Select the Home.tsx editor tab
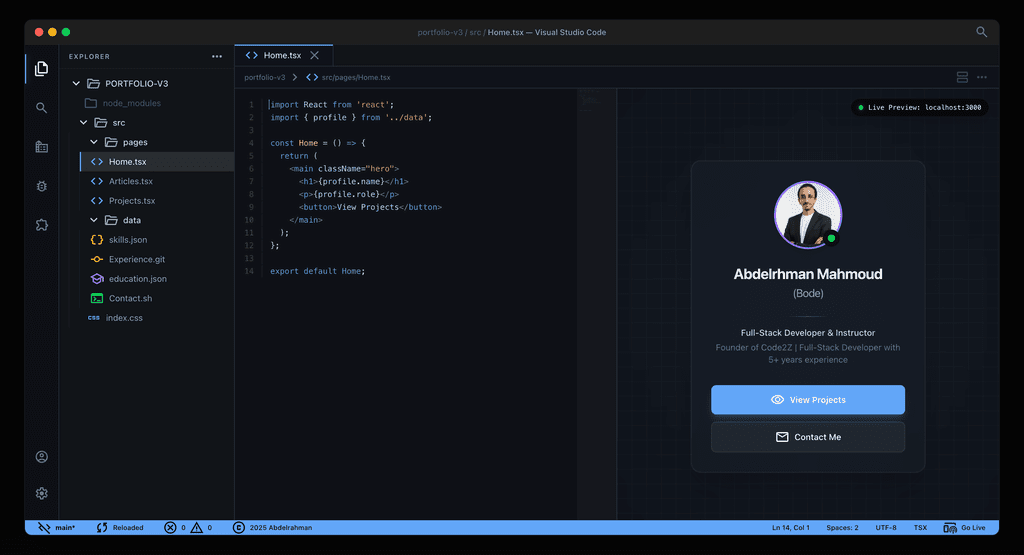1024x555 pixels. (281, 56)
